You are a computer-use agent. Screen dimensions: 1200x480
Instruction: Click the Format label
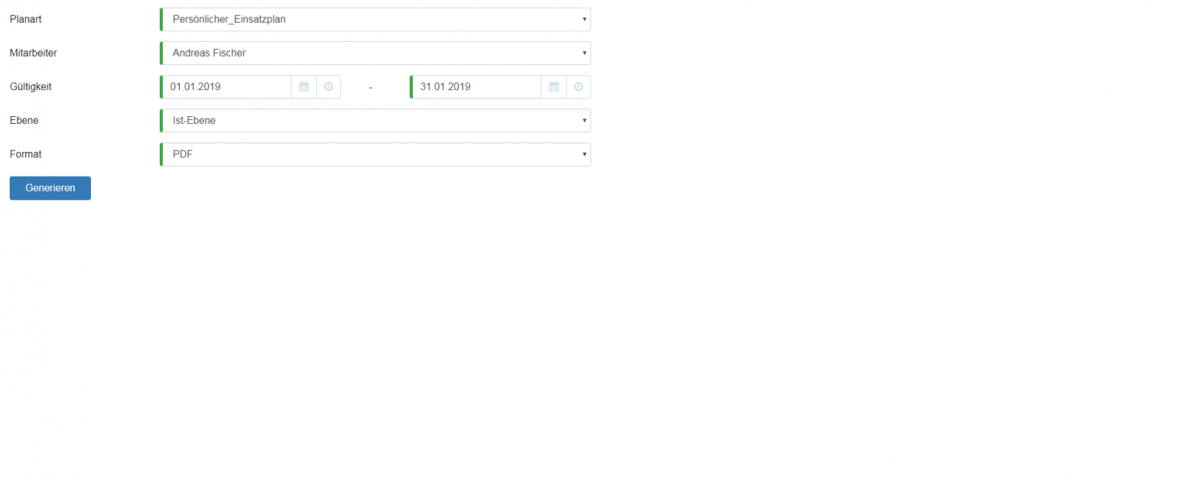pyautogui.click(x=26, y=155)
